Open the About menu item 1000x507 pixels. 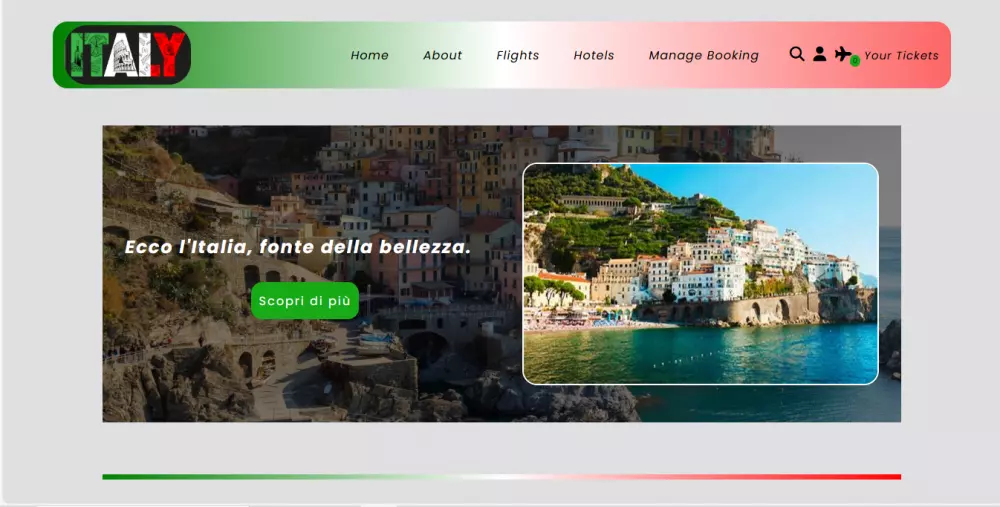(442, 55)
